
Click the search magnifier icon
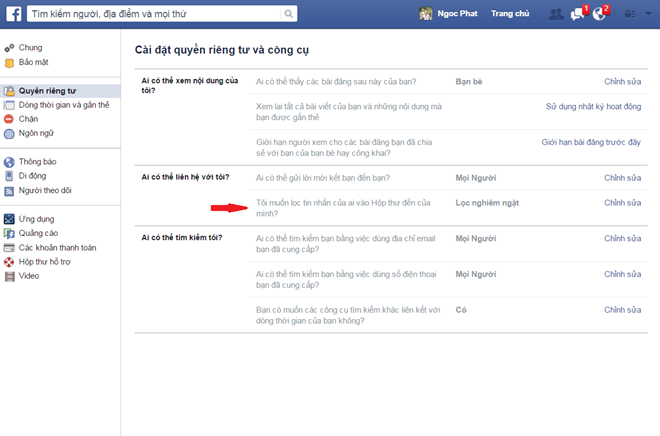click(288, 14)
